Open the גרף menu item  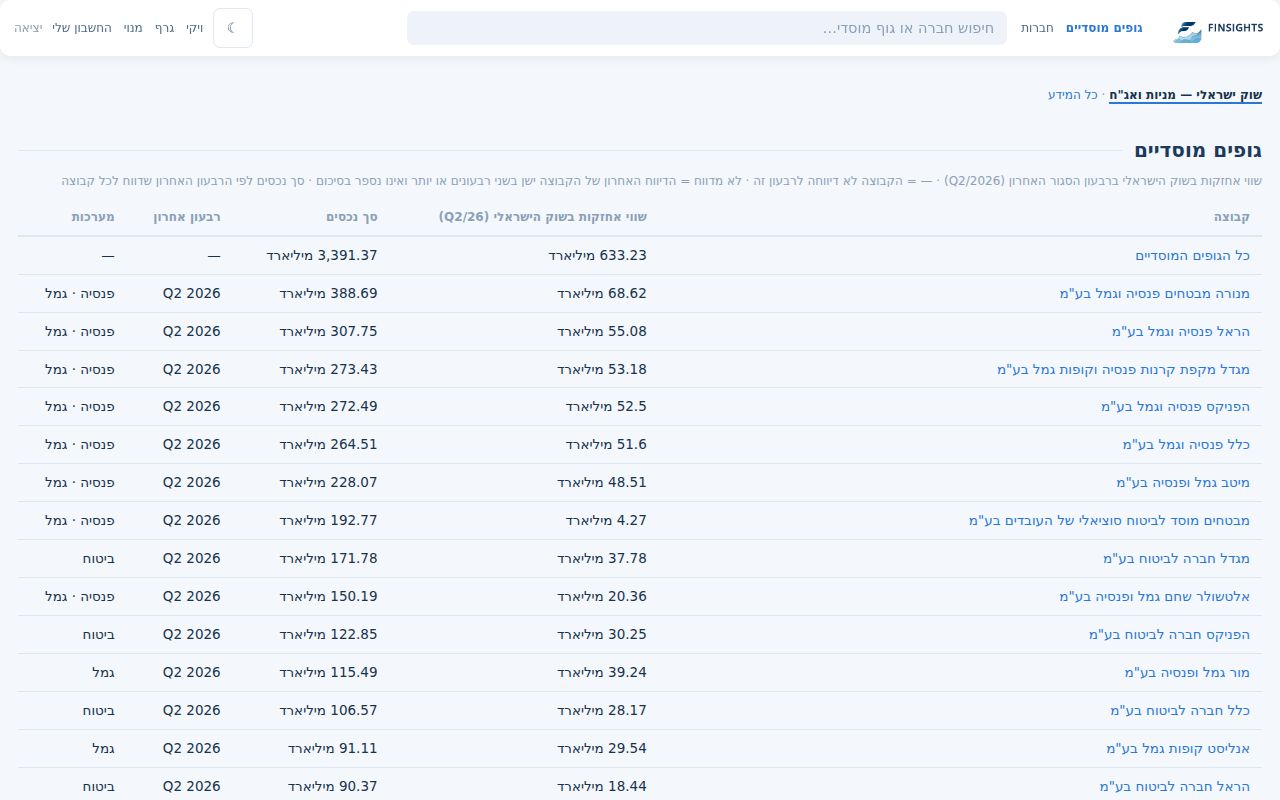(x=164, y=28)
